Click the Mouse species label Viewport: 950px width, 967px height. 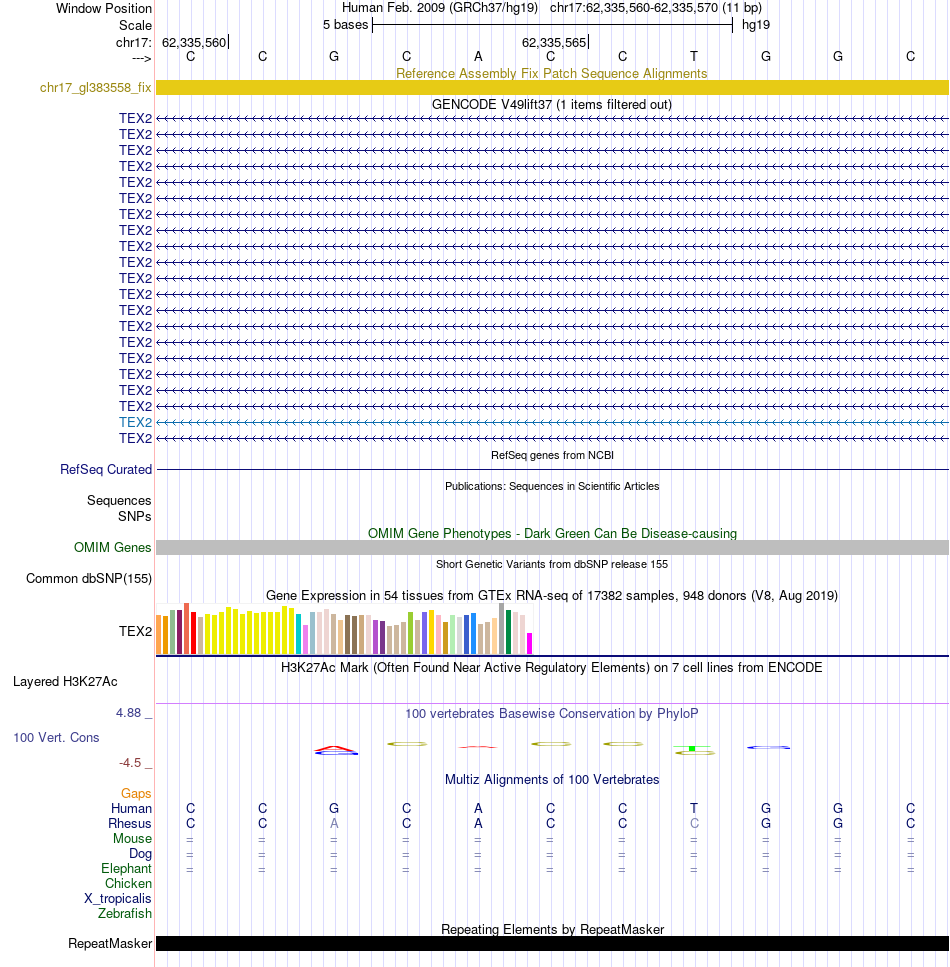click(x=132, y=839)
